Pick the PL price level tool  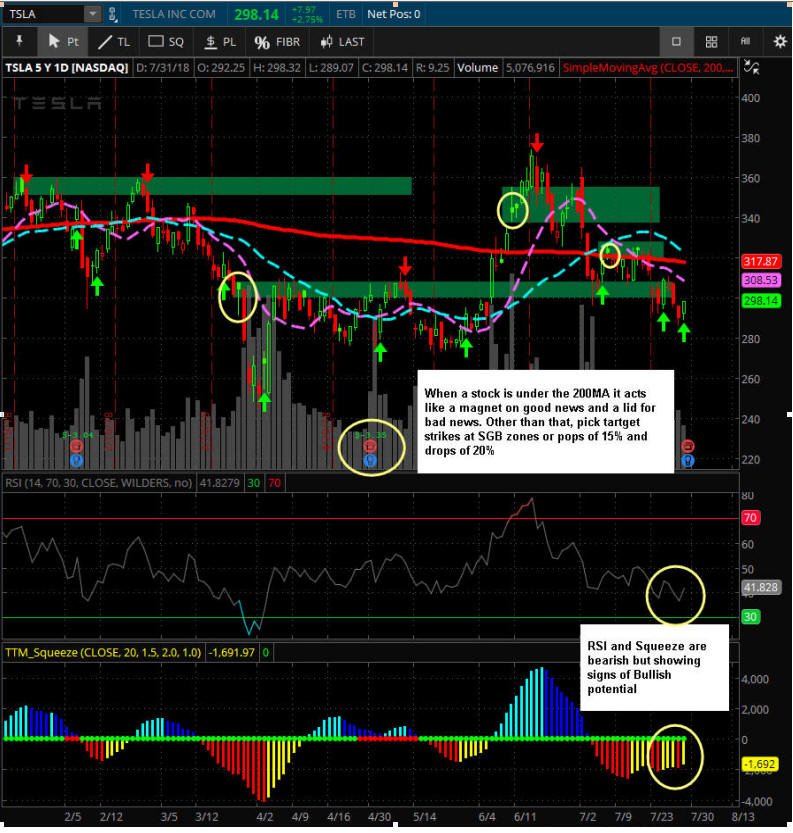220,42
